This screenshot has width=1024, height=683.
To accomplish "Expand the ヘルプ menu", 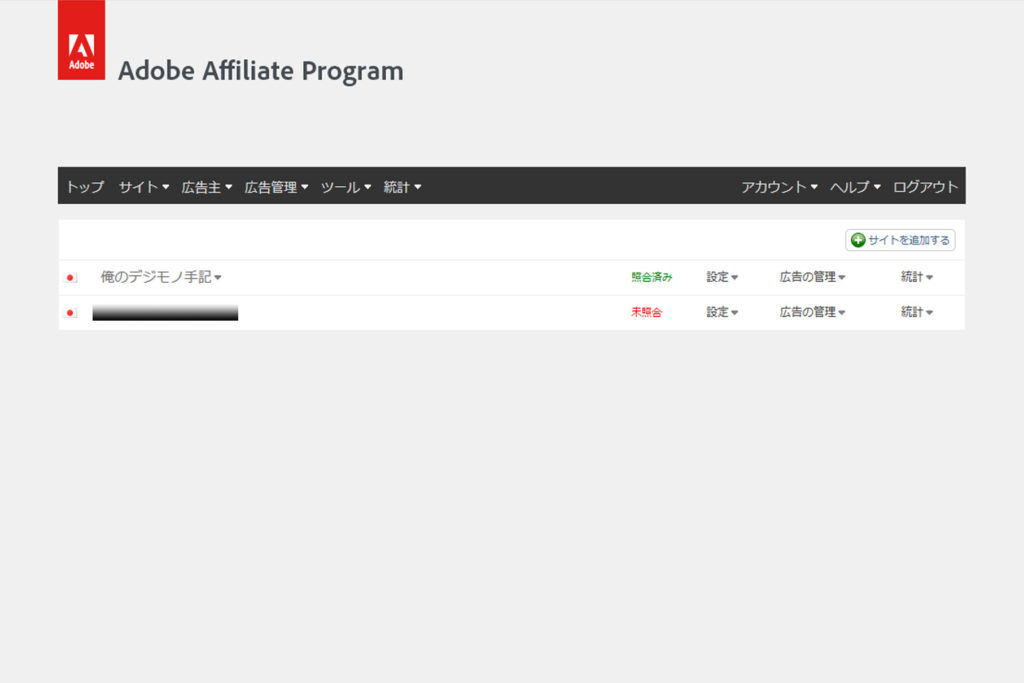I will point(855,187).
